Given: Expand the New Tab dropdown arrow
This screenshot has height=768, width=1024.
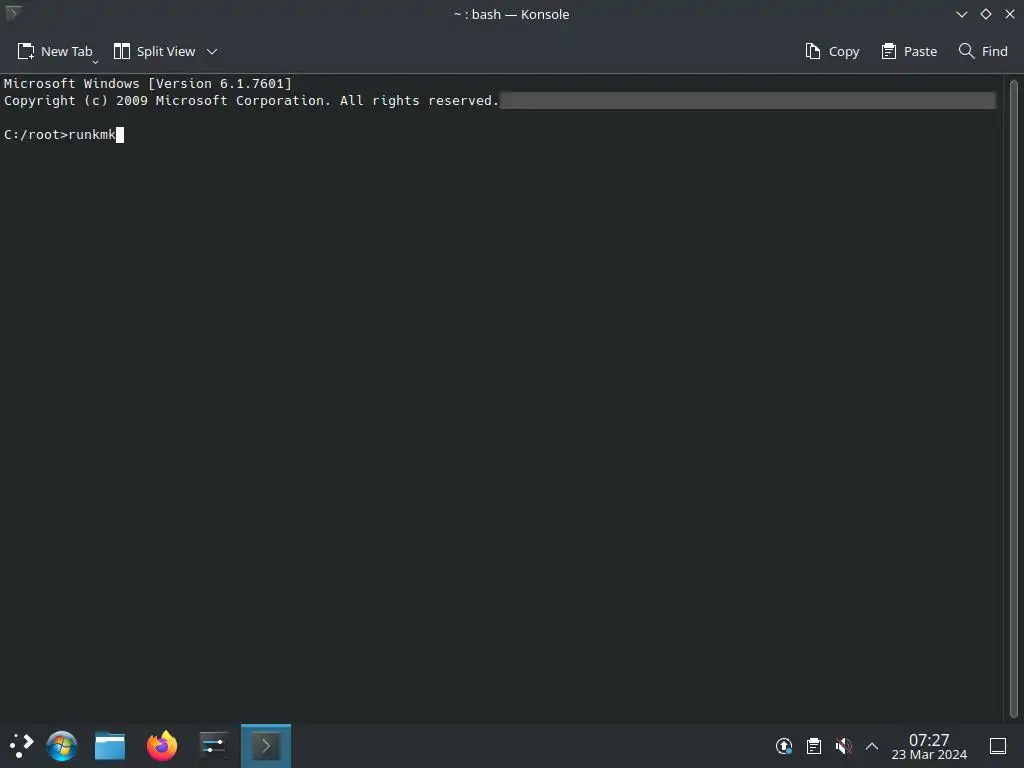Looking at the screenshot, I should pyautogui.click(x=95, y=62).
